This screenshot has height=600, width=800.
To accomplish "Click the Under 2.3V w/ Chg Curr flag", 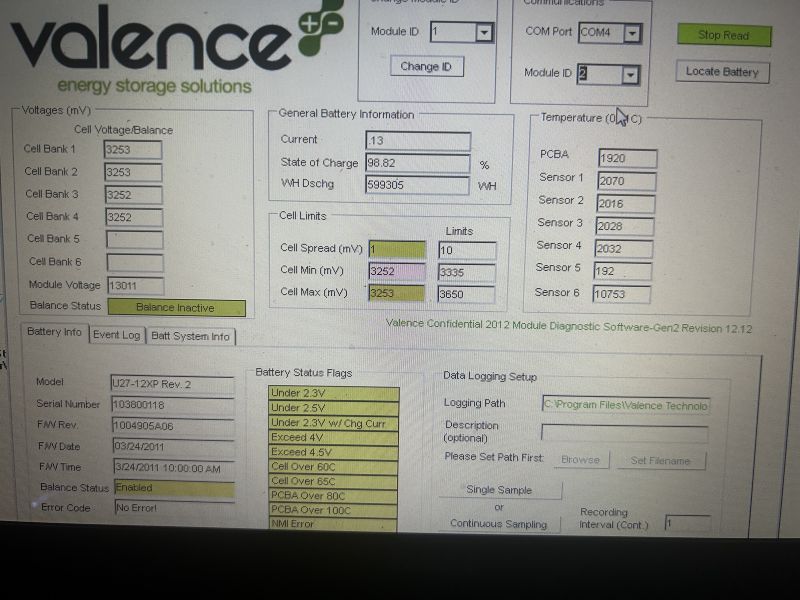I will [x=334, y=423].
